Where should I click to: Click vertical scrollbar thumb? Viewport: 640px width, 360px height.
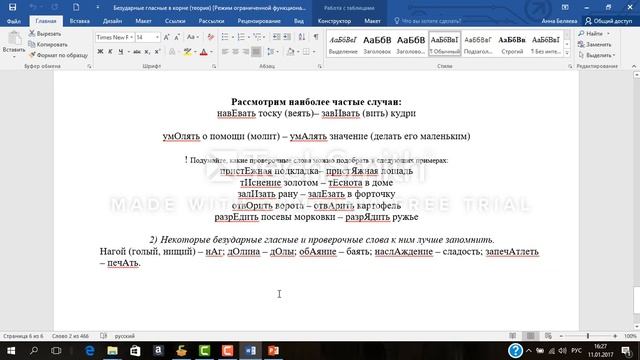coord(636,300)
